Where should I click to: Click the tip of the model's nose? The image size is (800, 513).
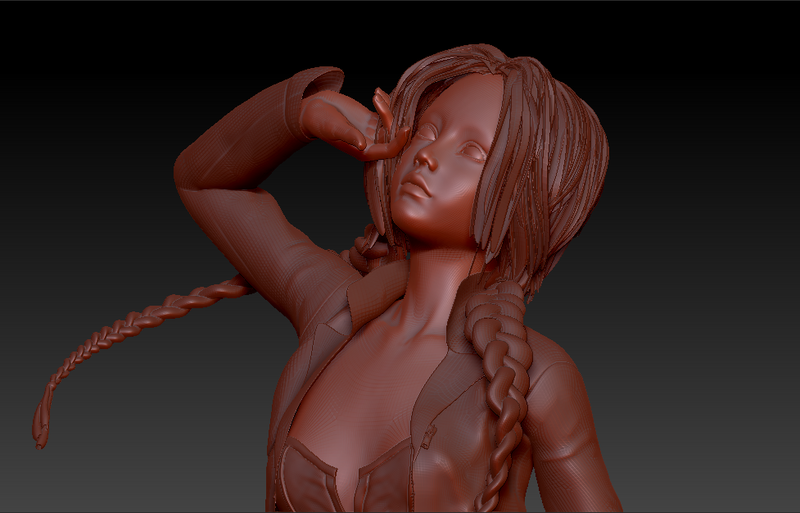coord(422,162)
